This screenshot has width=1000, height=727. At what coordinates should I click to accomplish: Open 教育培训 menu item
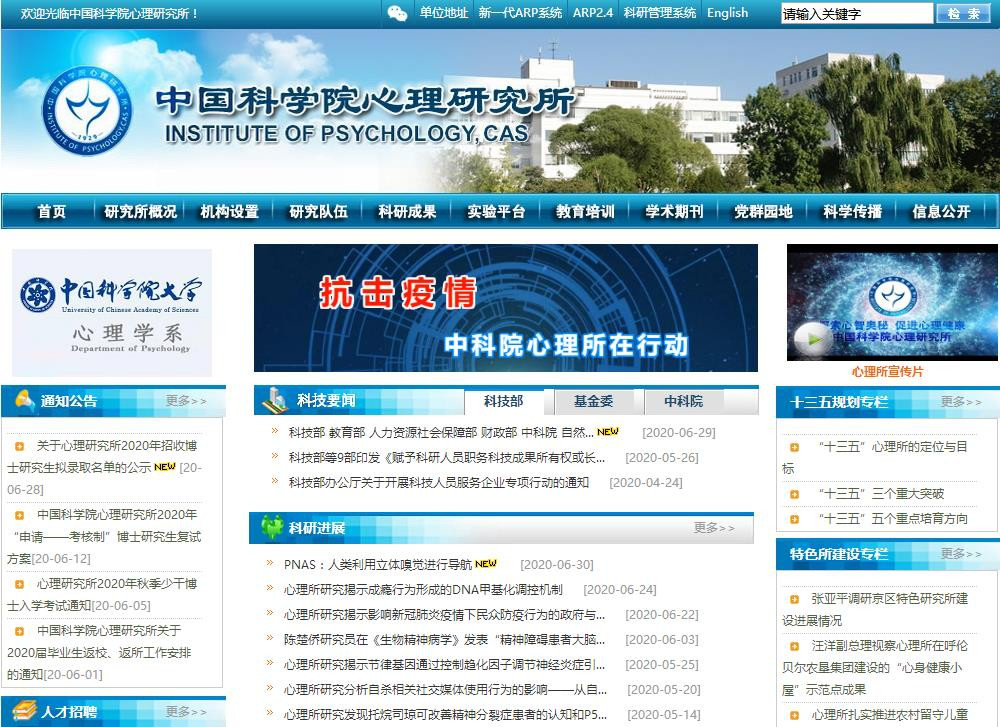pos(585,212)
